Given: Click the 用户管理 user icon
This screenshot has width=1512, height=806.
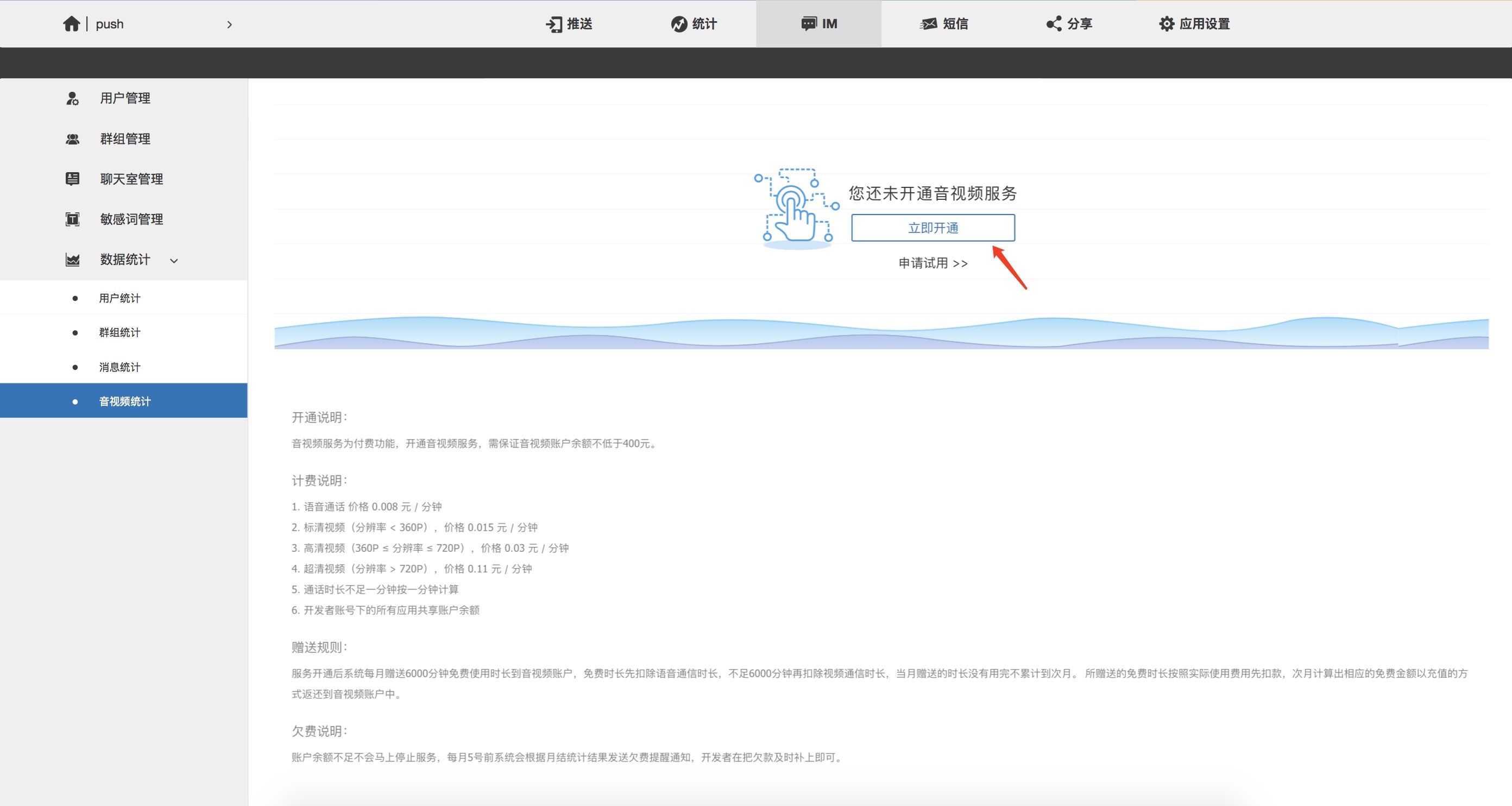Looking at the screenshot, I should click(72, 98).
